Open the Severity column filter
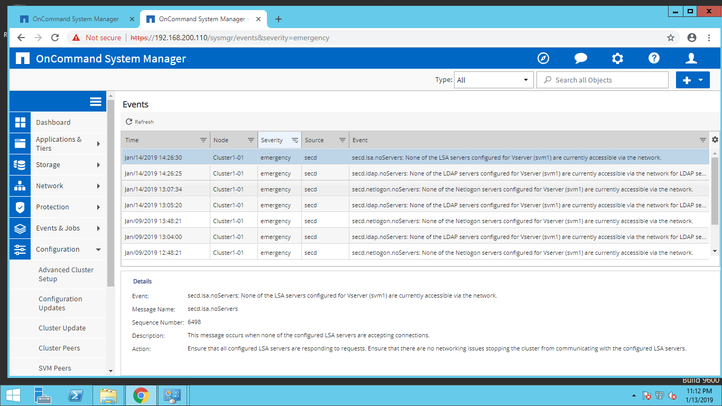Viewport: 722px width, 406px height. 295,141
